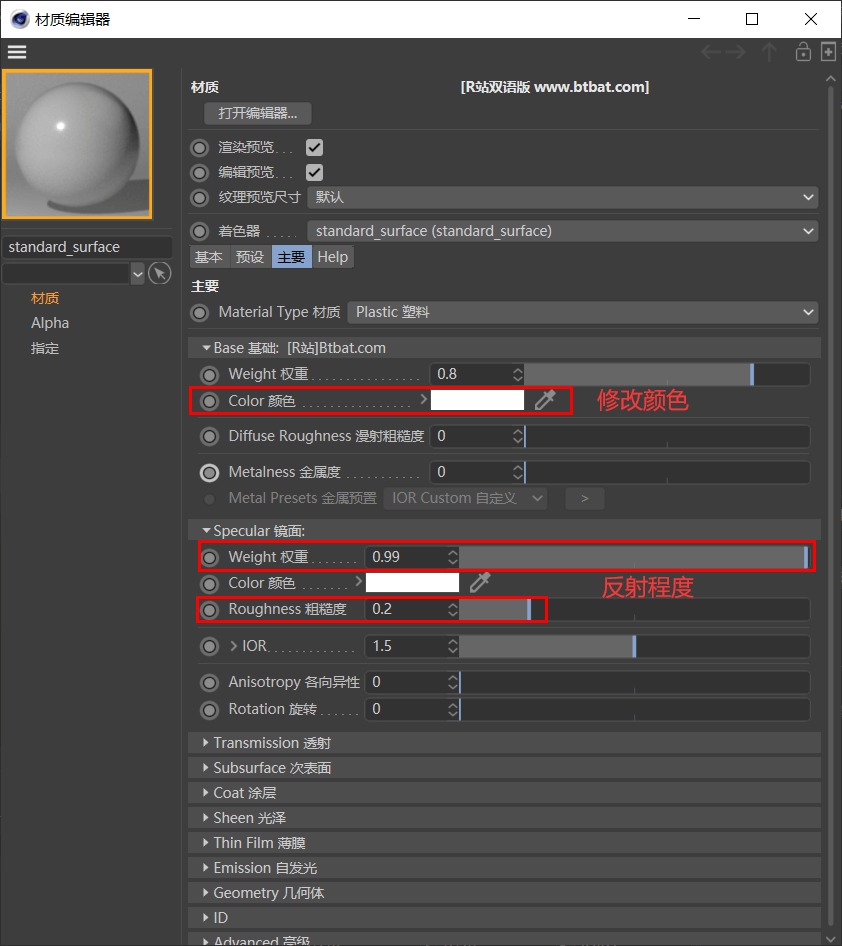The height and width of the screenshot is (946, 842).
Task: Click the Anisotropy animation dot
Action: (209, 683)
